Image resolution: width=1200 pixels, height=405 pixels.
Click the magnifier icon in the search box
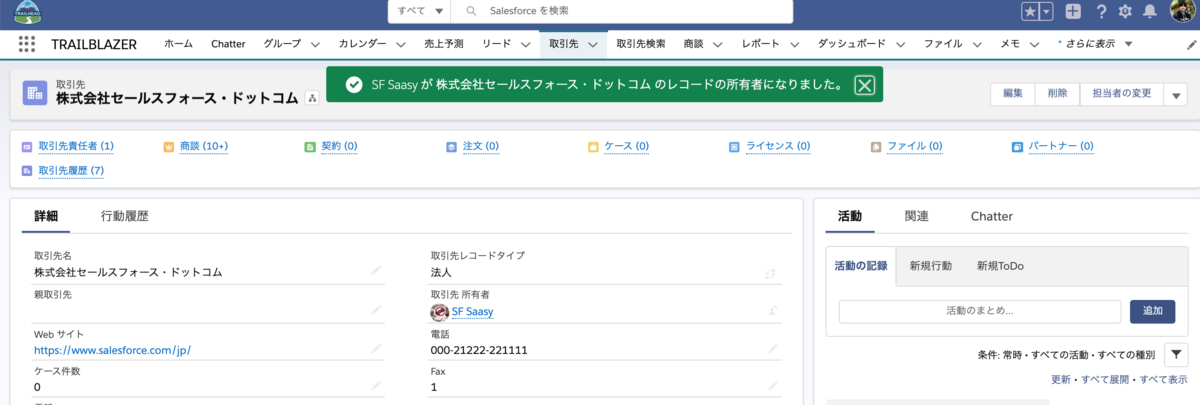click(x=470, y=10)
